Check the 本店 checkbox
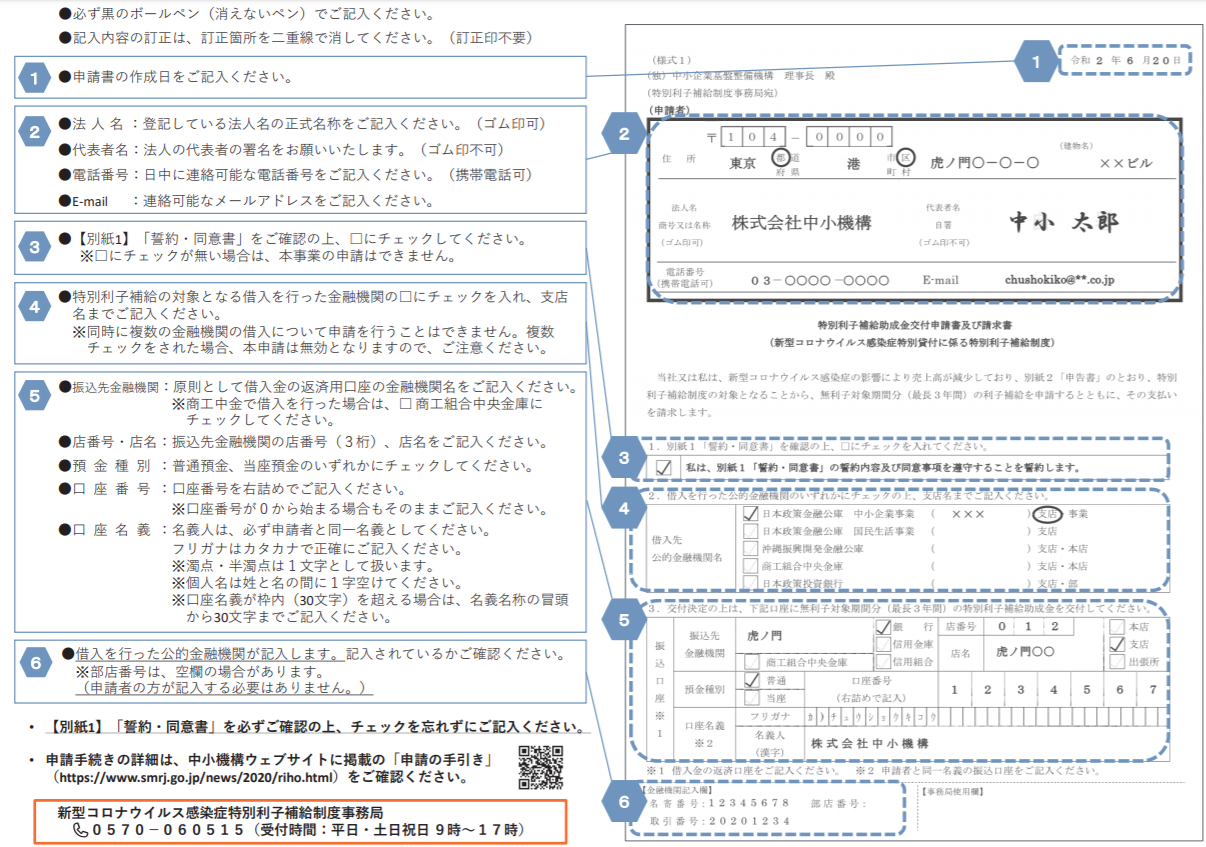The height and width of the screenshot is (847, 1206). (1117, 627)
